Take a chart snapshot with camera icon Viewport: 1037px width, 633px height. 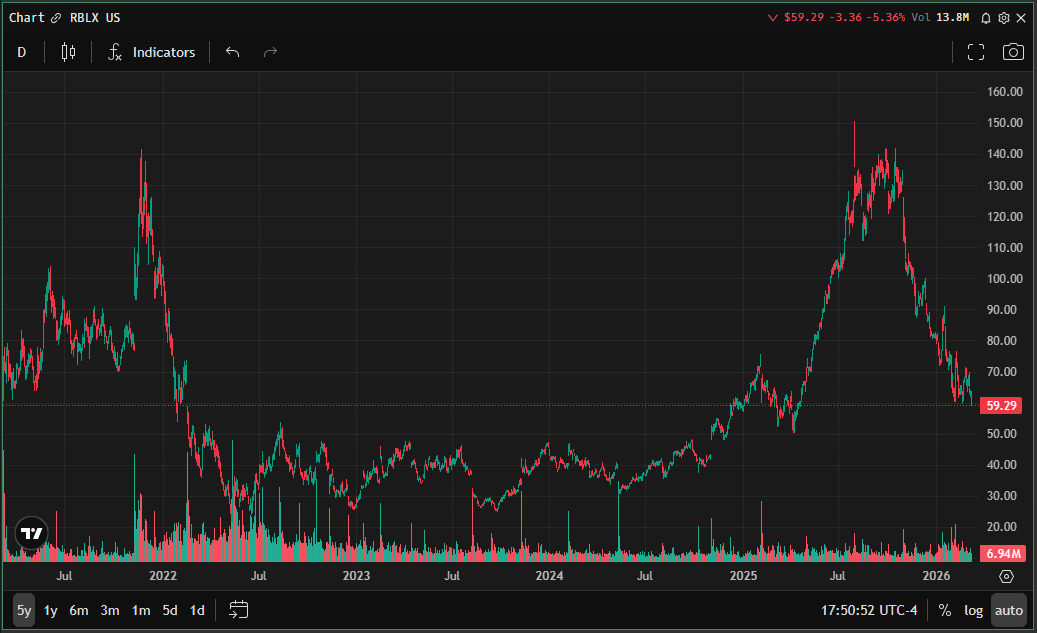pyautogui.click(x=1013, y=52)
